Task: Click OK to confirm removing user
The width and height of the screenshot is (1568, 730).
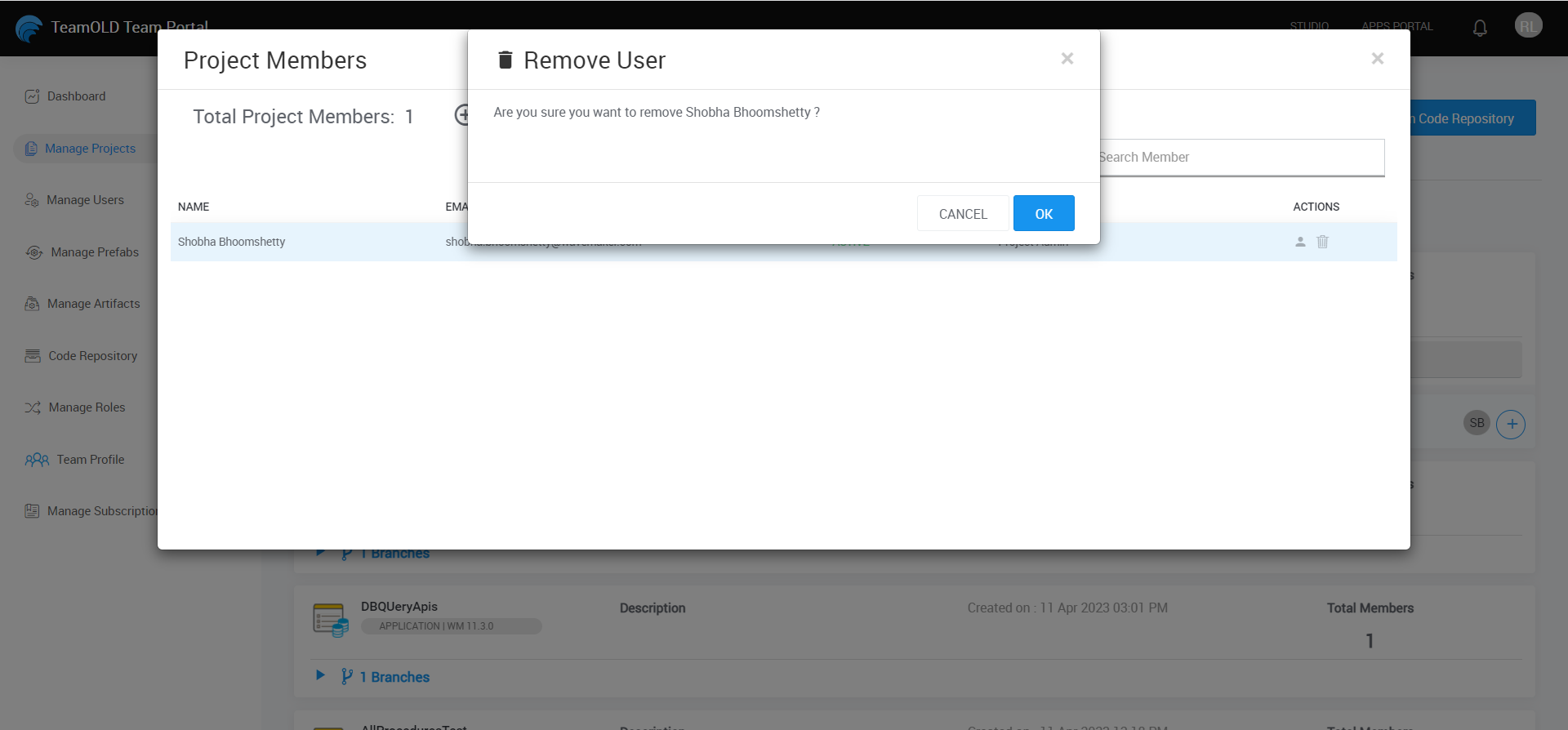Action: (x=1043, y=214)
